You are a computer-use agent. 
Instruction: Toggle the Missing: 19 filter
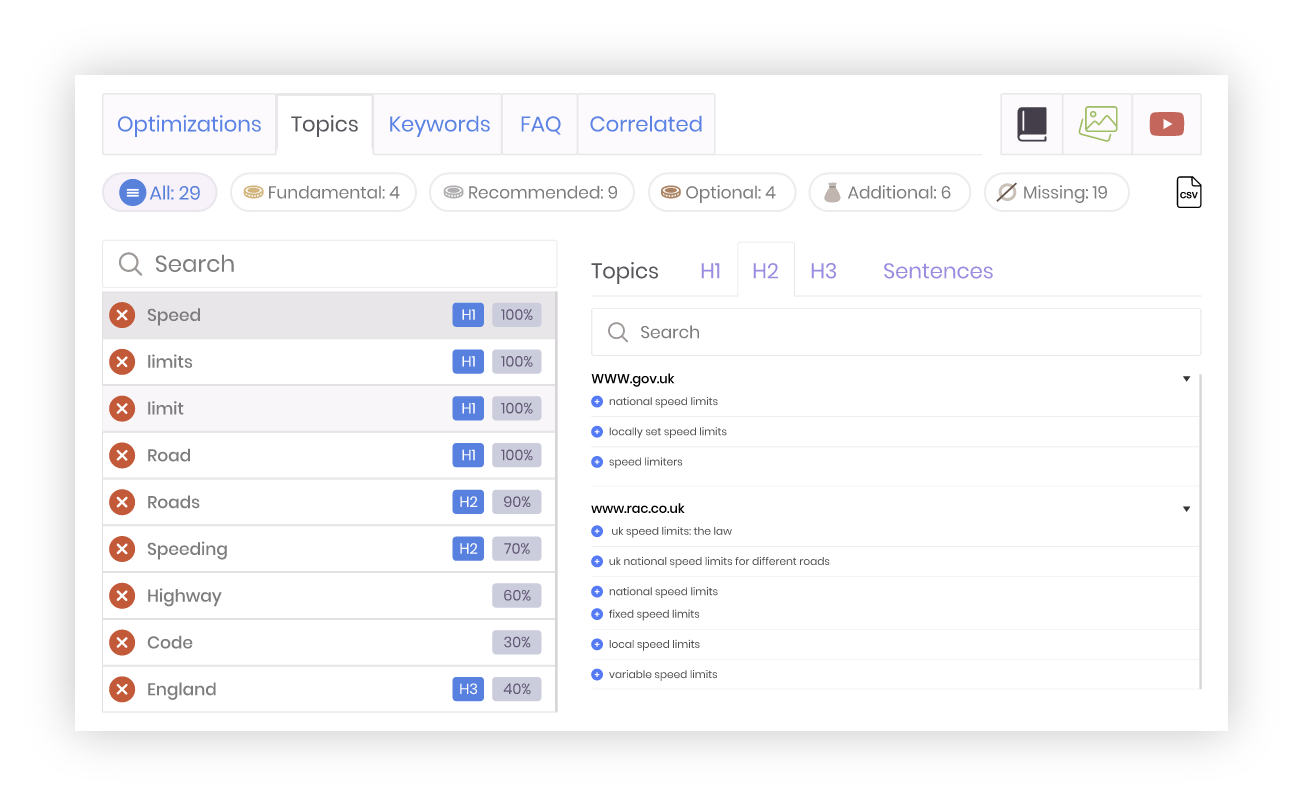pyautogui.click(x=1056, y=192)
